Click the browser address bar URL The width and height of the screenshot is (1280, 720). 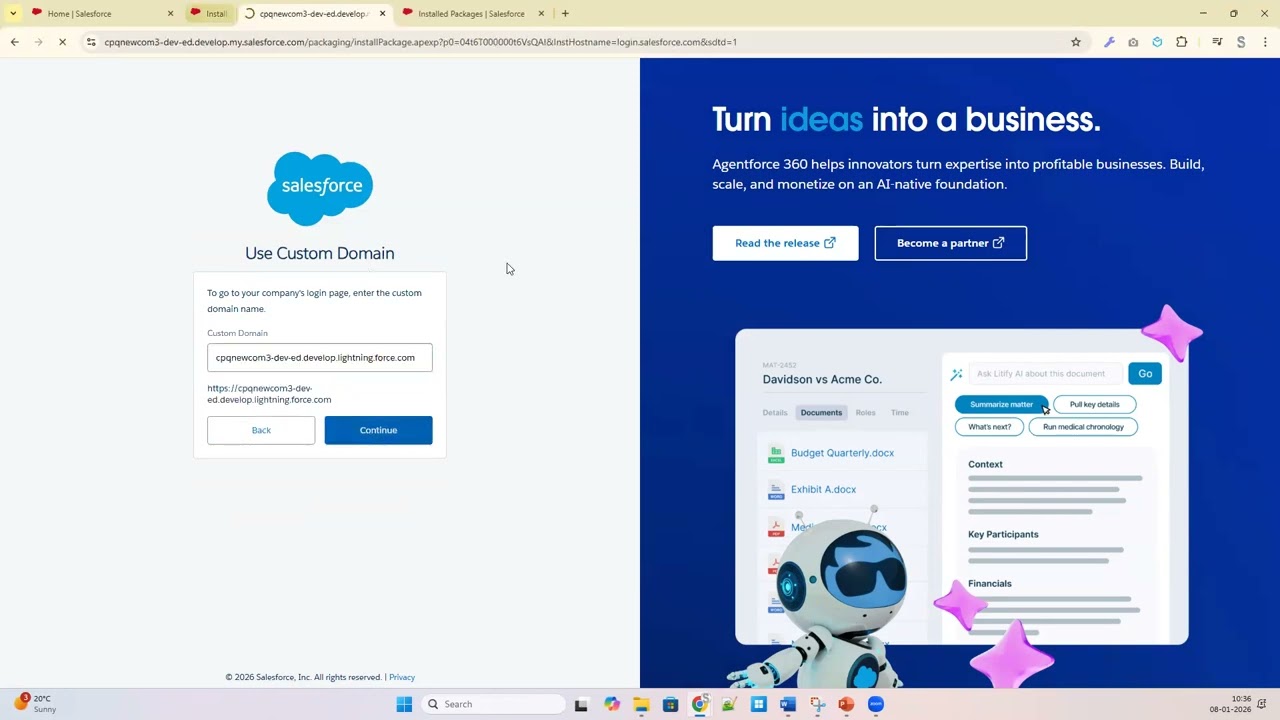(420, 42)
